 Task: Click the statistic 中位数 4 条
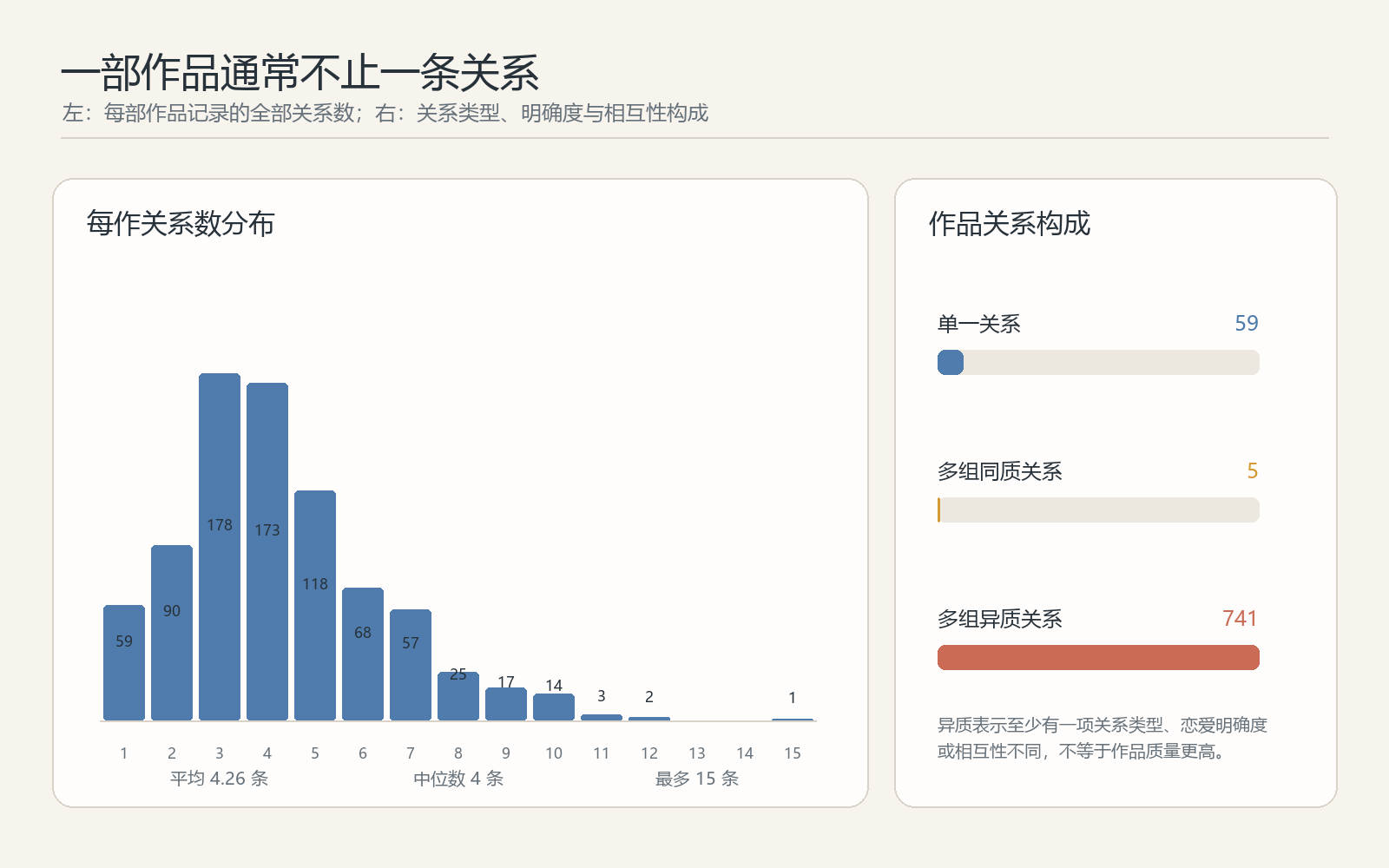pos(458,779)
